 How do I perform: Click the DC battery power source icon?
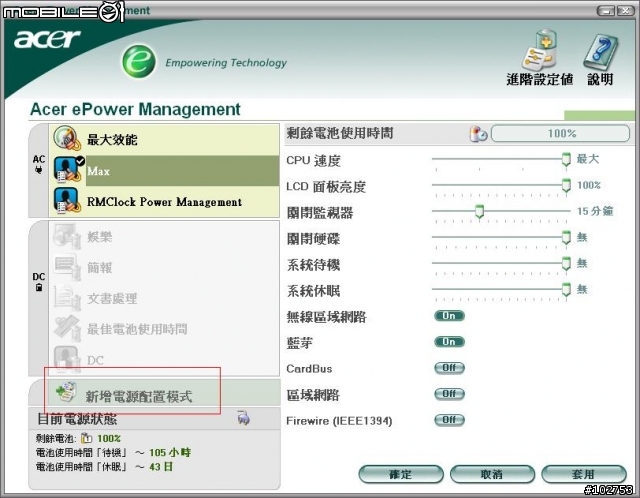[39, 287]
